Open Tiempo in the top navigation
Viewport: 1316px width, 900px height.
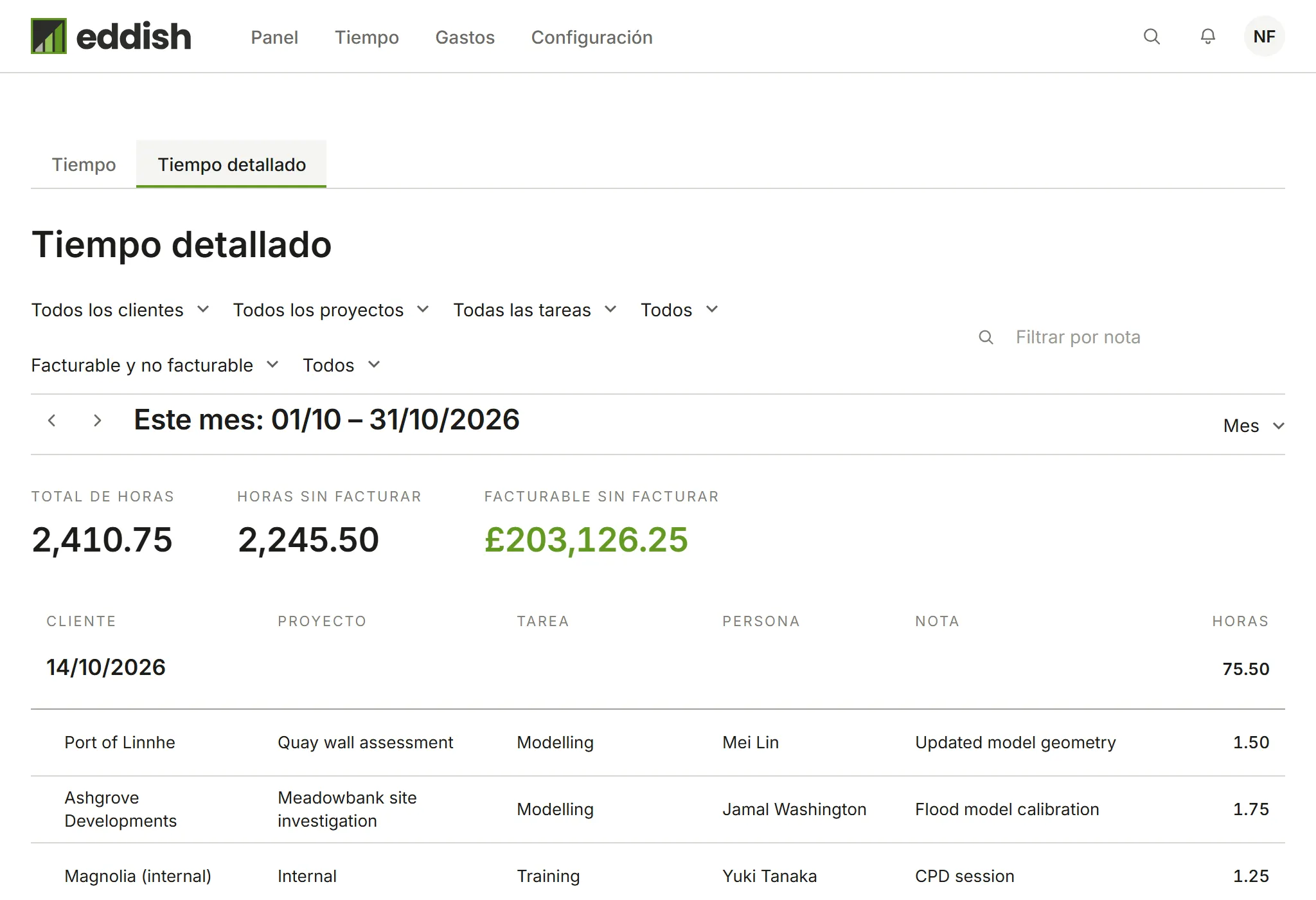366,37
